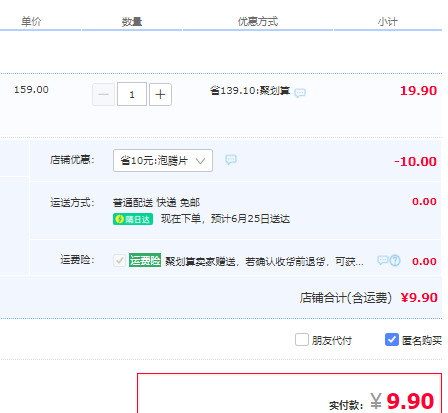The image size is (448, 413).
Task: Increase quantity with the plus button
Action: (x=160, y=95)
